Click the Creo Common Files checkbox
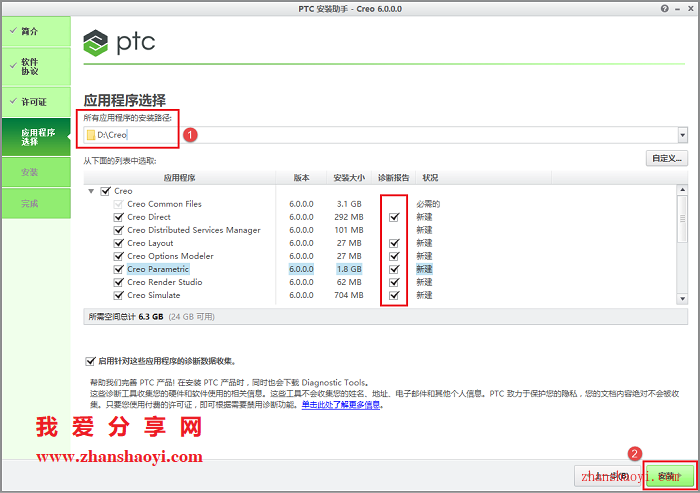700x493 pixels. (x=118, y=204)
